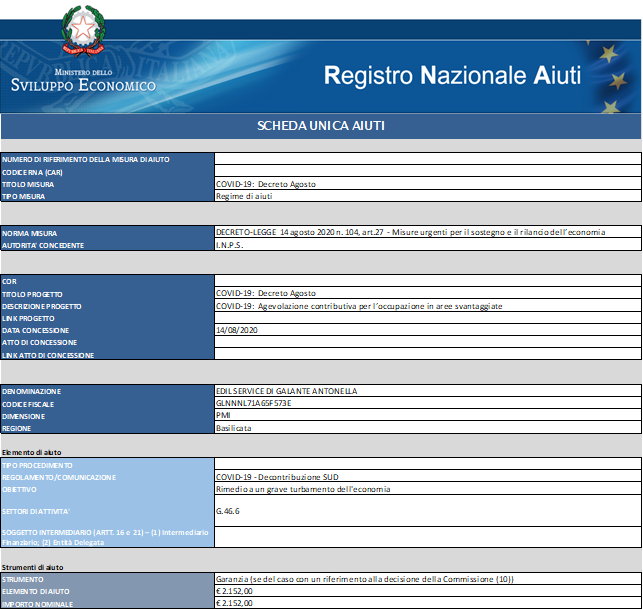The height and width of the screenshot is (610, 643).
Task: Select the empty Link Progetto value cell
Action: tap(428, 318)
